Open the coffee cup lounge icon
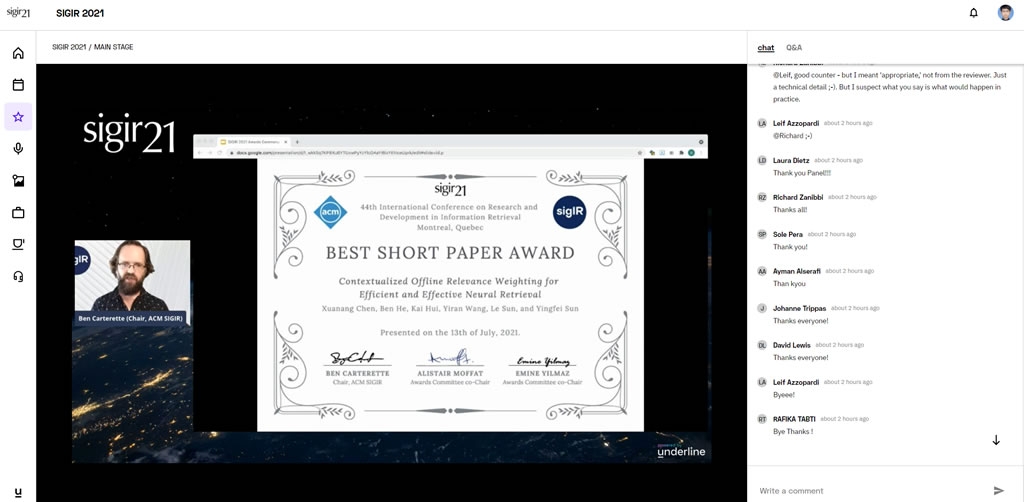1024x502 pixels. coord(18,244)
